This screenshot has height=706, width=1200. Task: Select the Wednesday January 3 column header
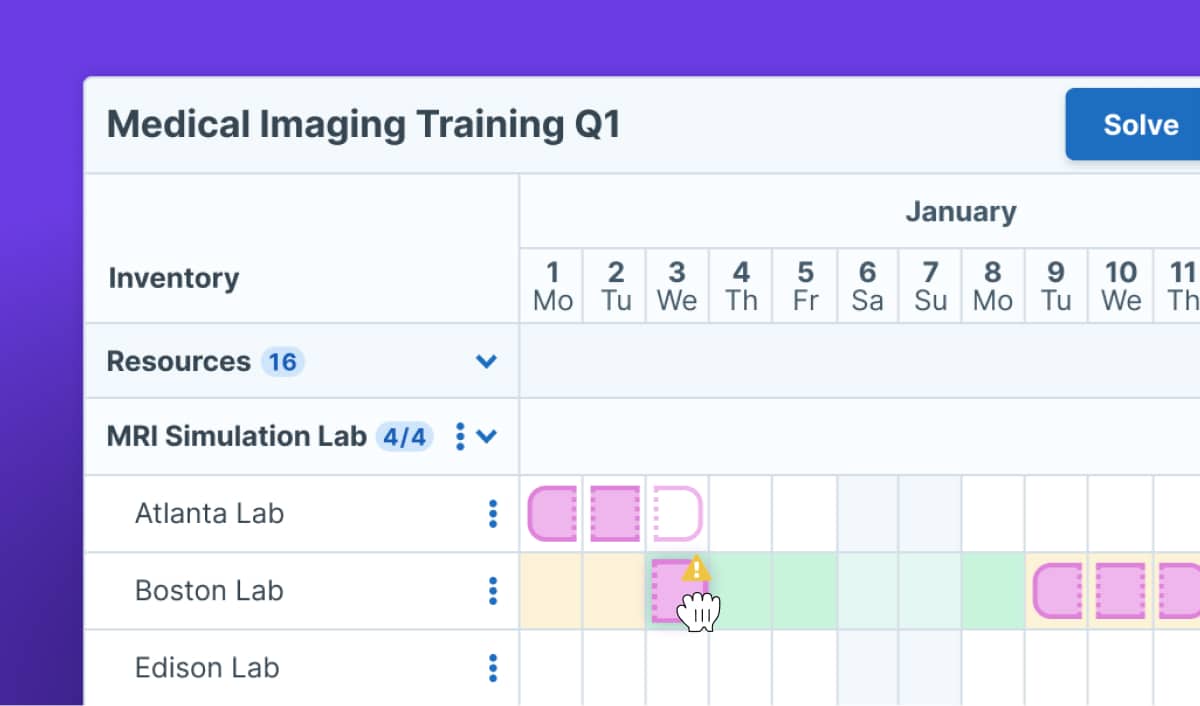pyautogui.click(x=677, y=286)
